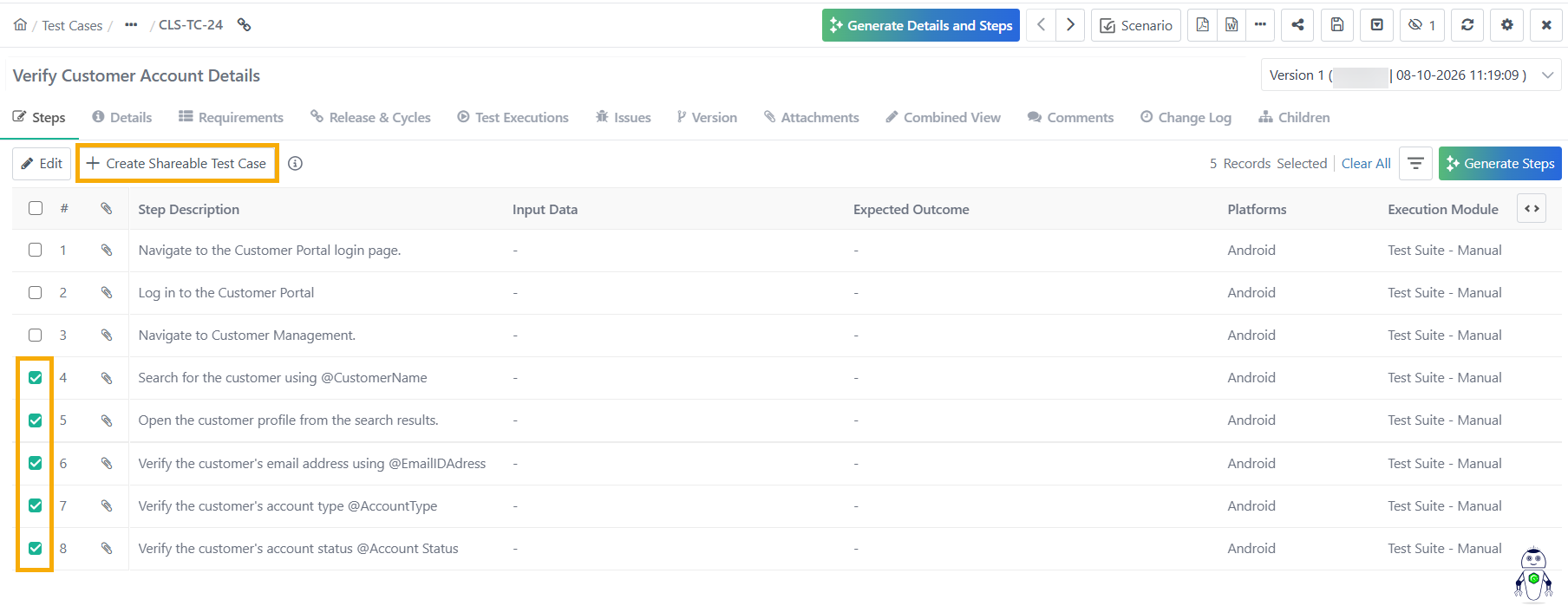
Task: Save the test case via floppy icon
Action: coord(1337,25)
